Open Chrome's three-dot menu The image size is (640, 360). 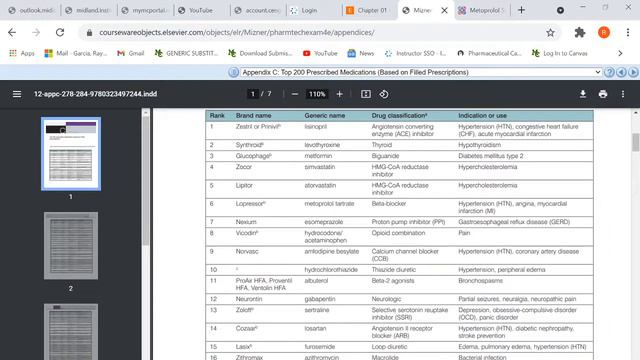click(x=628, y=33)
